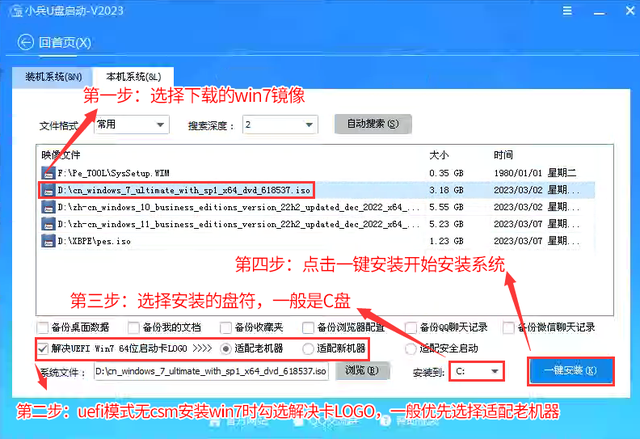Click date cell 1980/01/01 星期二
Screen dimensions: 640x439
point(535,173)
